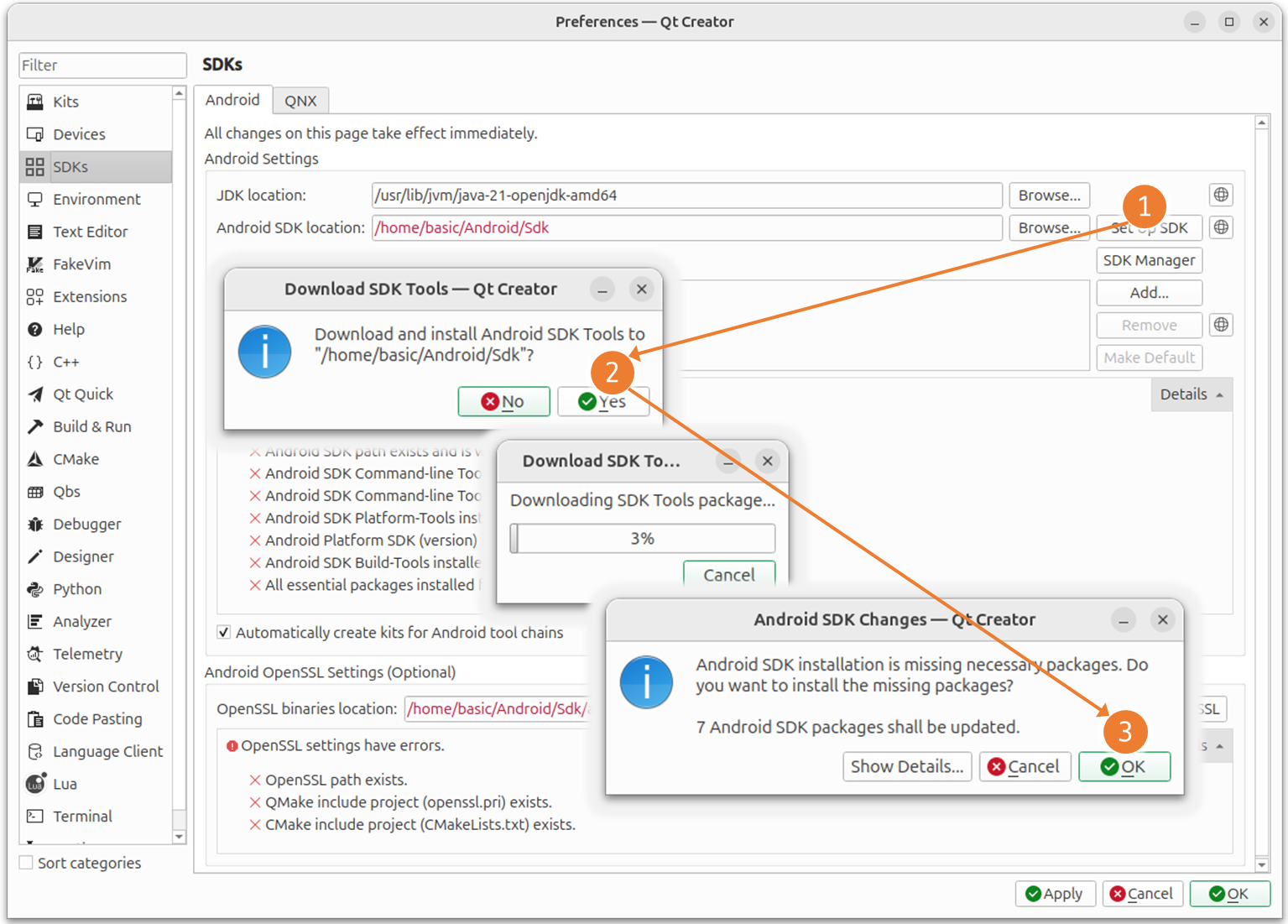Click the download progress bar at 3%
The width and height of the screenshot is (1288, 924).
[643, 539]
